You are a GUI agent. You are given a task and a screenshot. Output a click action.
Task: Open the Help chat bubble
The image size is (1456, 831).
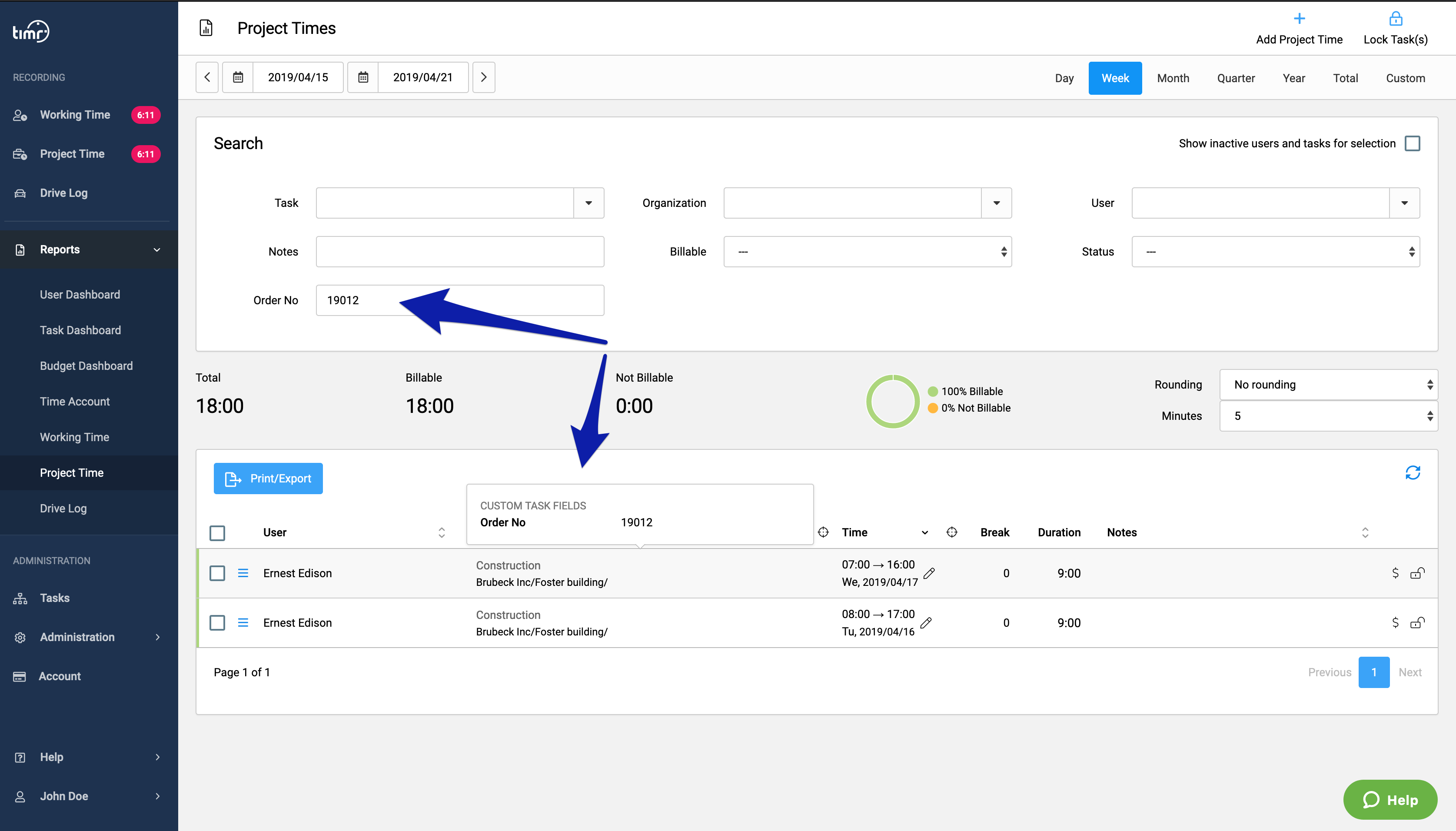(x=1390, y=800)
